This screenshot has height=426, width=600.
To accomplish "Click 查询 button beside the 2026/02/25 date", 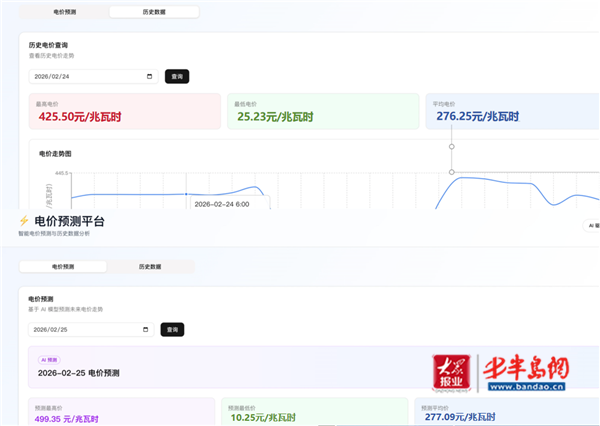I will (172, 329).
